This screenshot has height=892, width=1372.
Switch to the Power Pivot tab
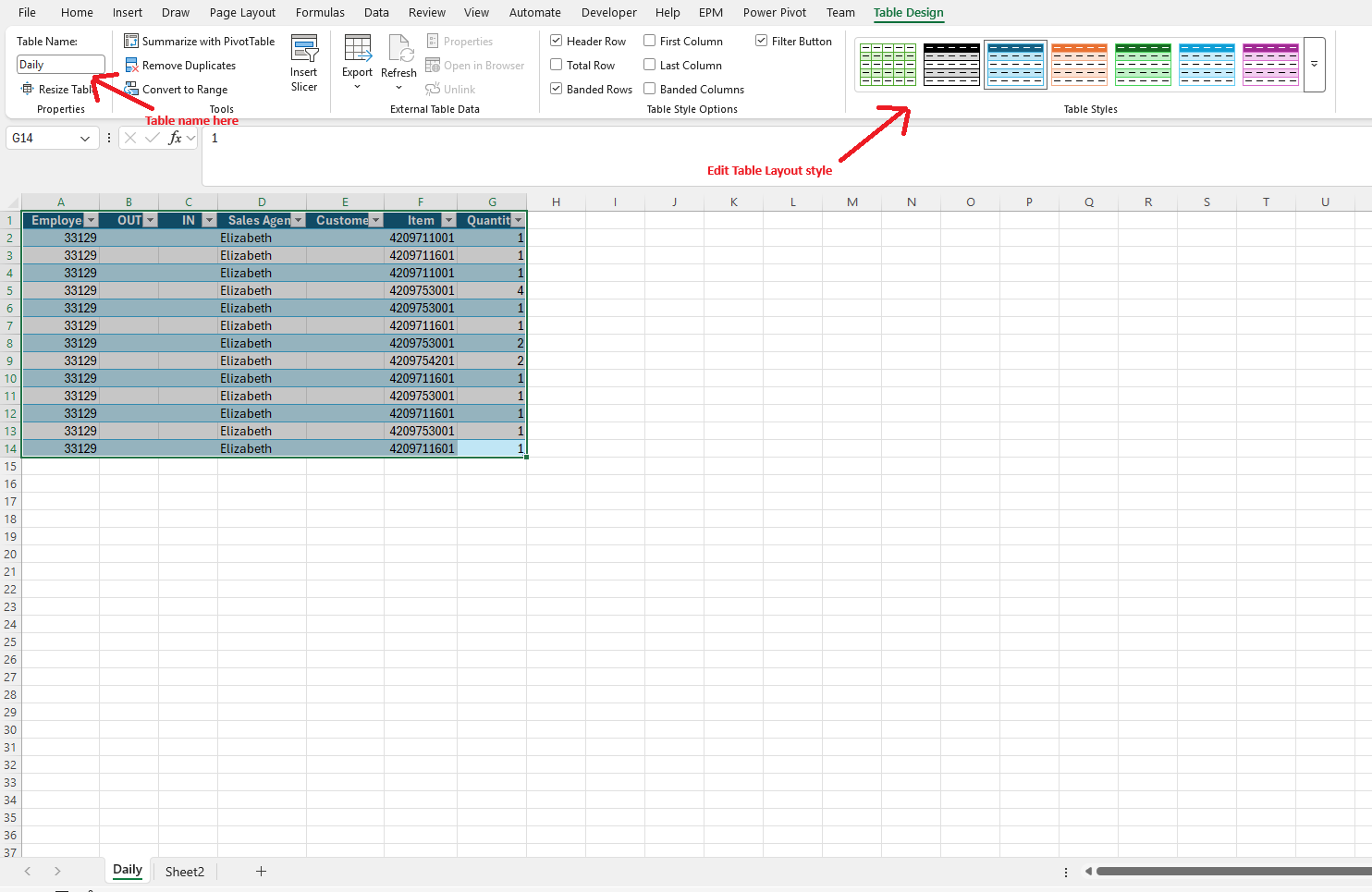[x=775, y=12]
